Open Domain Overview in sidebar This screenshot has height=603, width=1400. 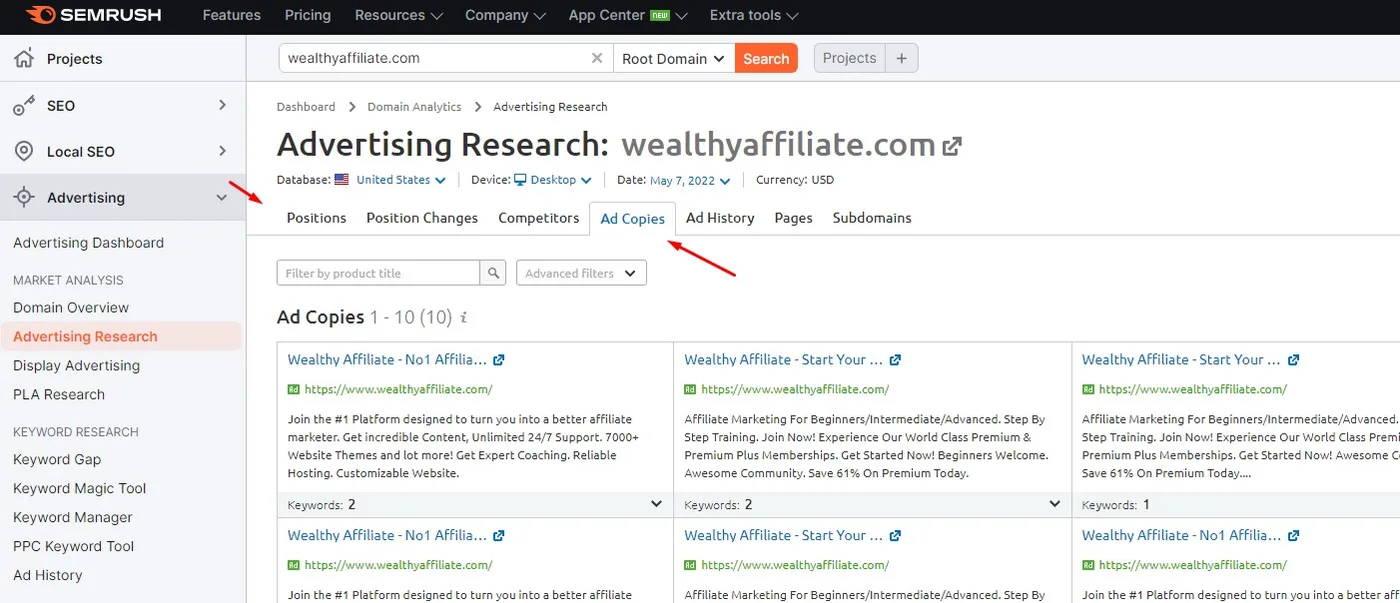71,308
